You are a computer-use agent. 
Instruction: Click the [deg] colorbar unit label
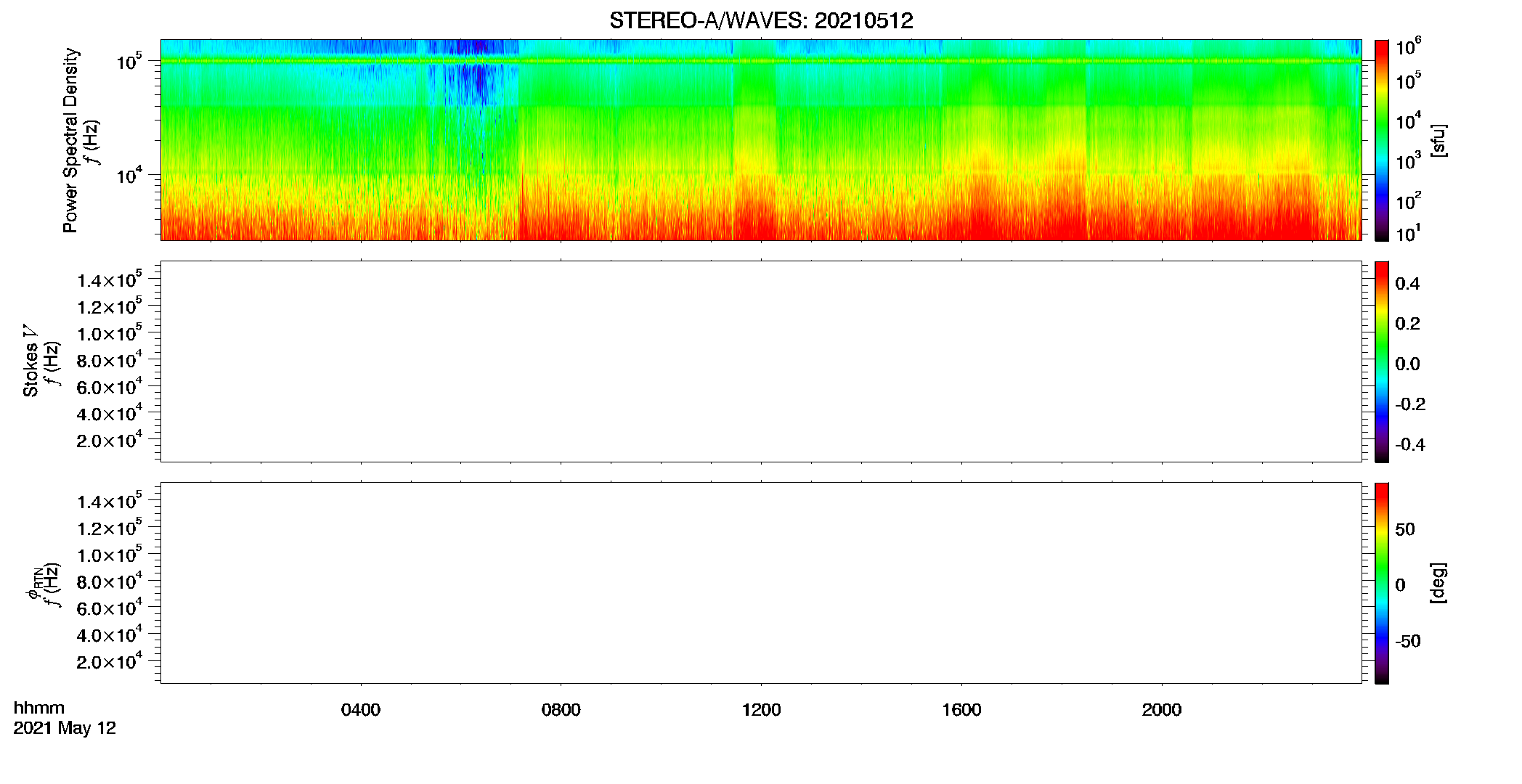pos(1438,582)
